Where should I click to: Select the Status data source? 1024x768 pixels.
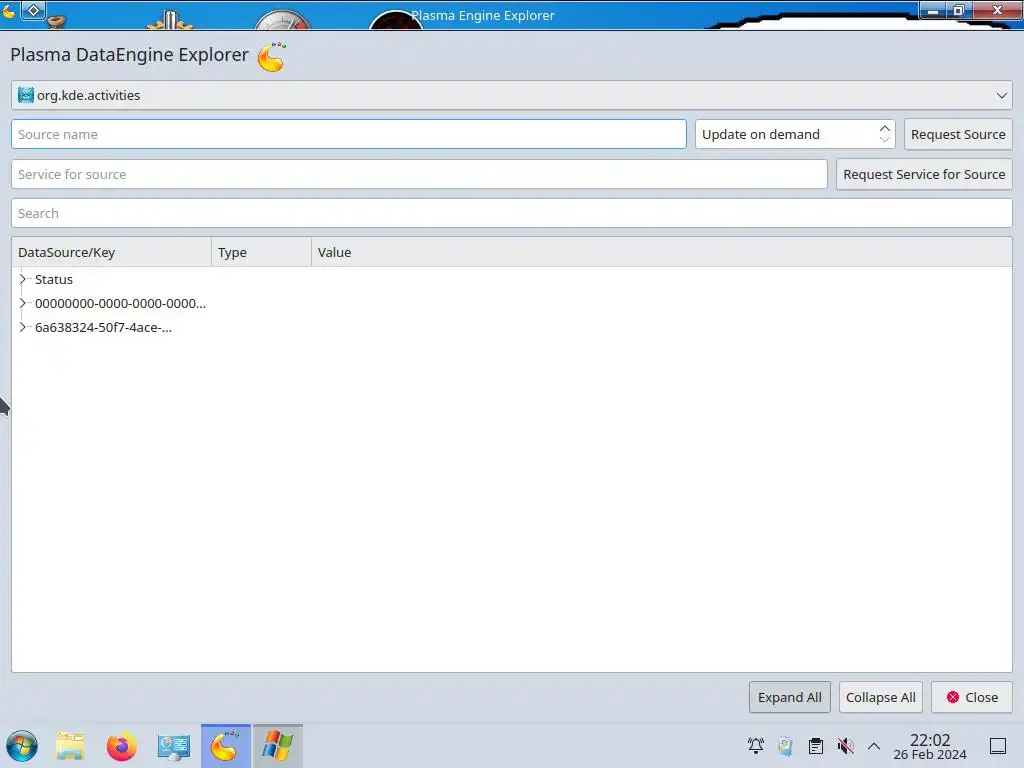click(x=54, y=280)
